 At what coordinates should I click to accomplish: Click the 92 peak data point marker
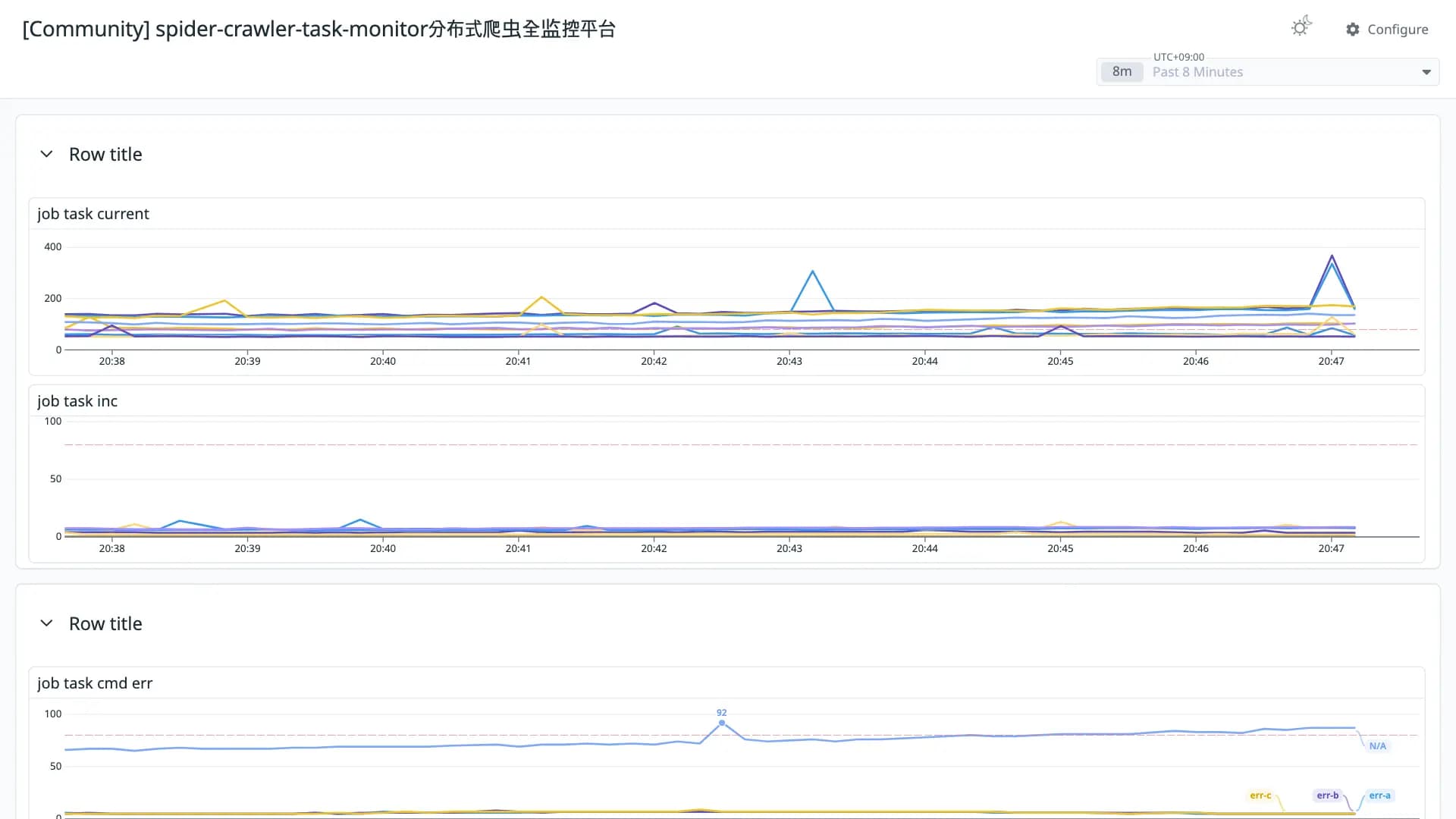pyautogui.click(x=722, y=723)
